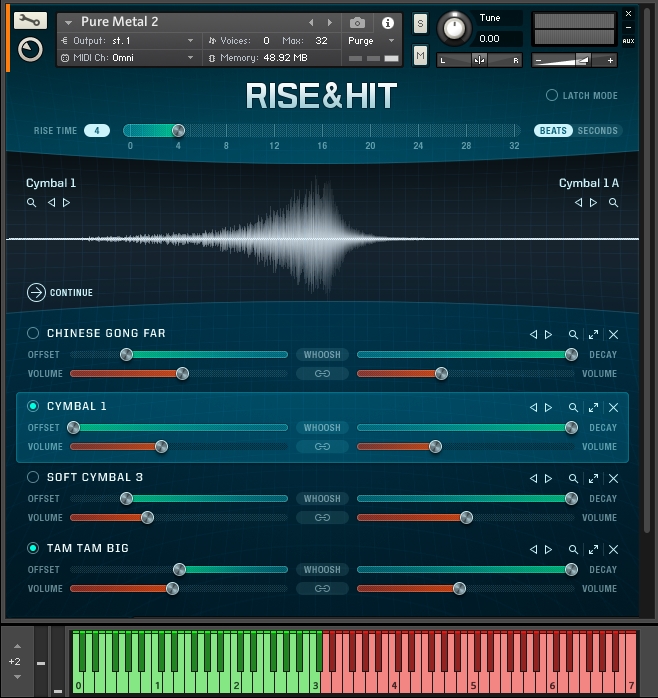The width and height of the screenshot is (658, 698).
Task: Toggle Whoosh for Chinese Gong Far
Action: [x=322, y=354]
